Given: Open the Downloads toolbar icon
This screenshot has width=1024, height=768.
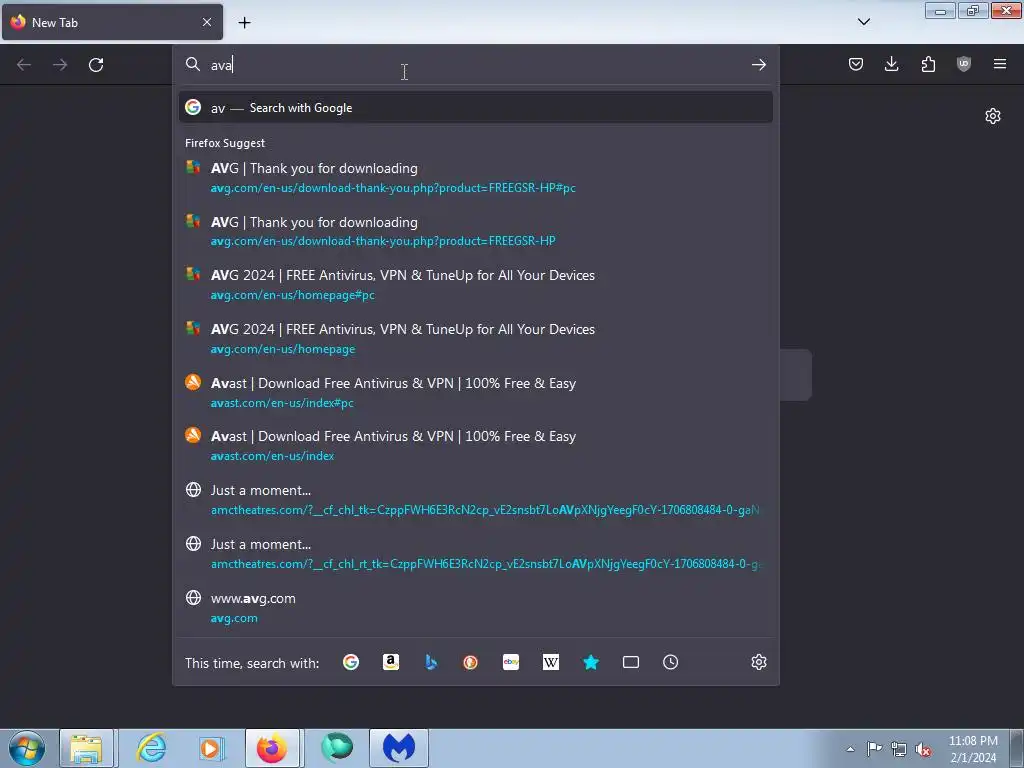Looking at the screenshot, I should pos(891,64).
